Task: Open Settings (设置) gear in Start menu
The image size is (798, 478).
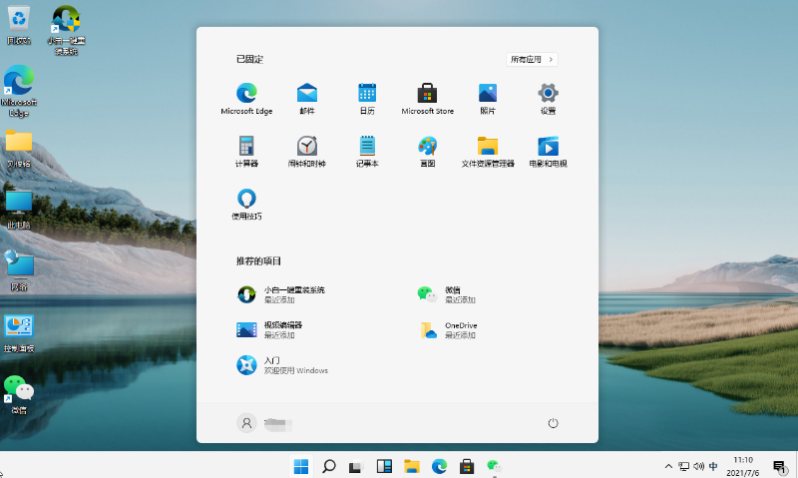Action: pos(548,99)
